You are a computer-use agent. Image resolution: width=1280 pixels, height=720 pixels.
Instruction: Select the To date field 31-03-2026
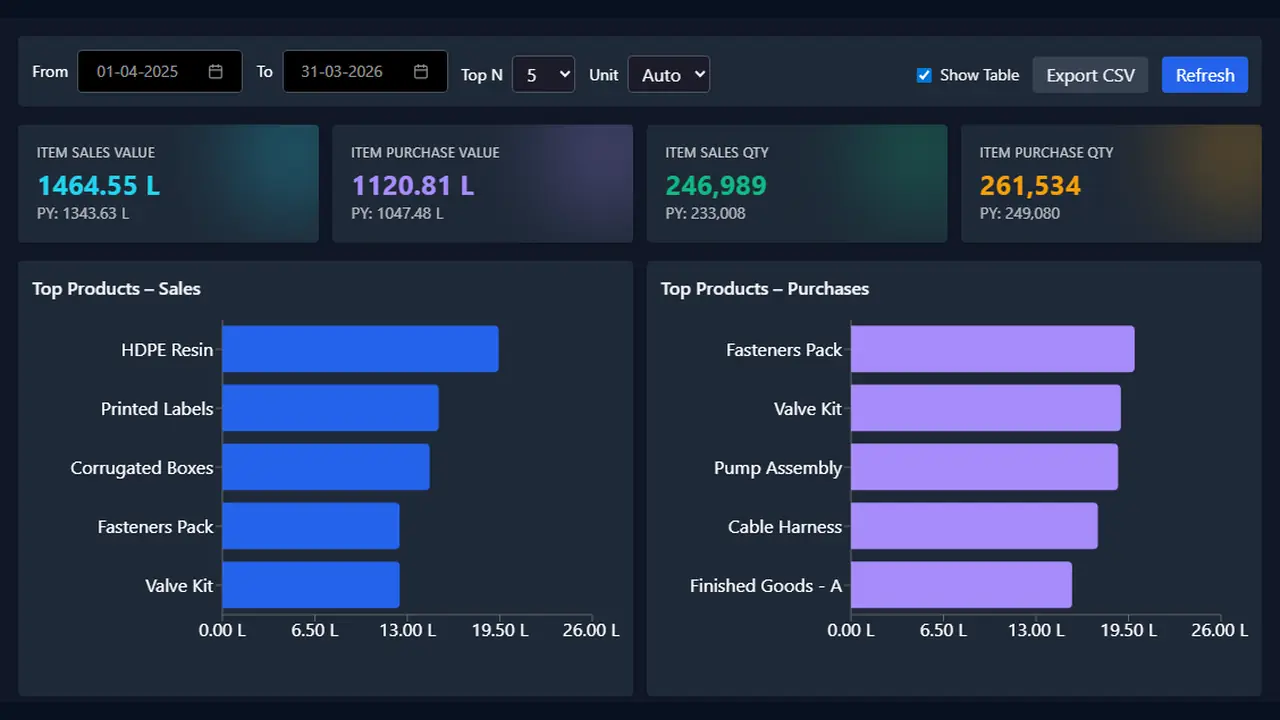pyautogui.click(x=365, y=72)
